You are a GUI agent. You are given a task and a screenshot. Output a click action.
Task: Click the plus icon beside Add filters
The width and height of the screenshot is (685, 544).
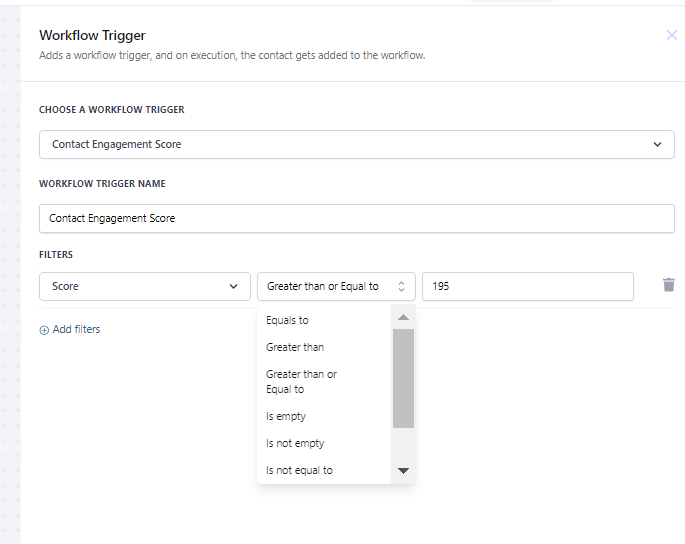click(x=44, y=330)
